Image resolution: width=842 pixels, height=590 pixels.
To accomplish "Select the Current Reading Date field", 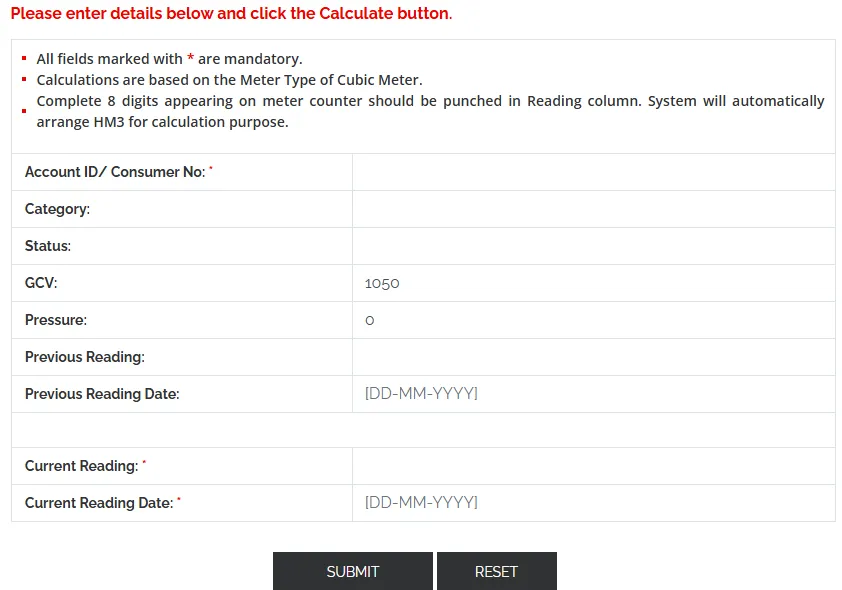I will click(593, 503).
